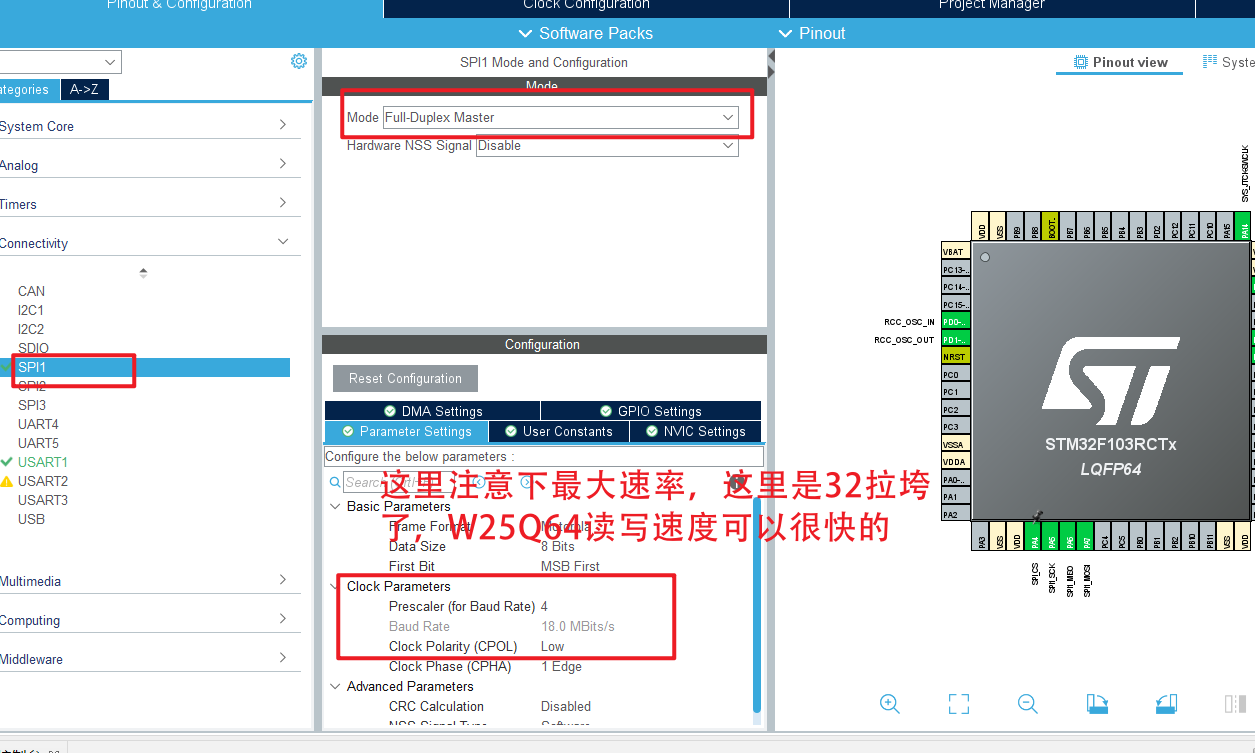Viewport: 1255px width, 753px height.
Task: Fit the chip pinout to the view
Action: coord(958,703)
